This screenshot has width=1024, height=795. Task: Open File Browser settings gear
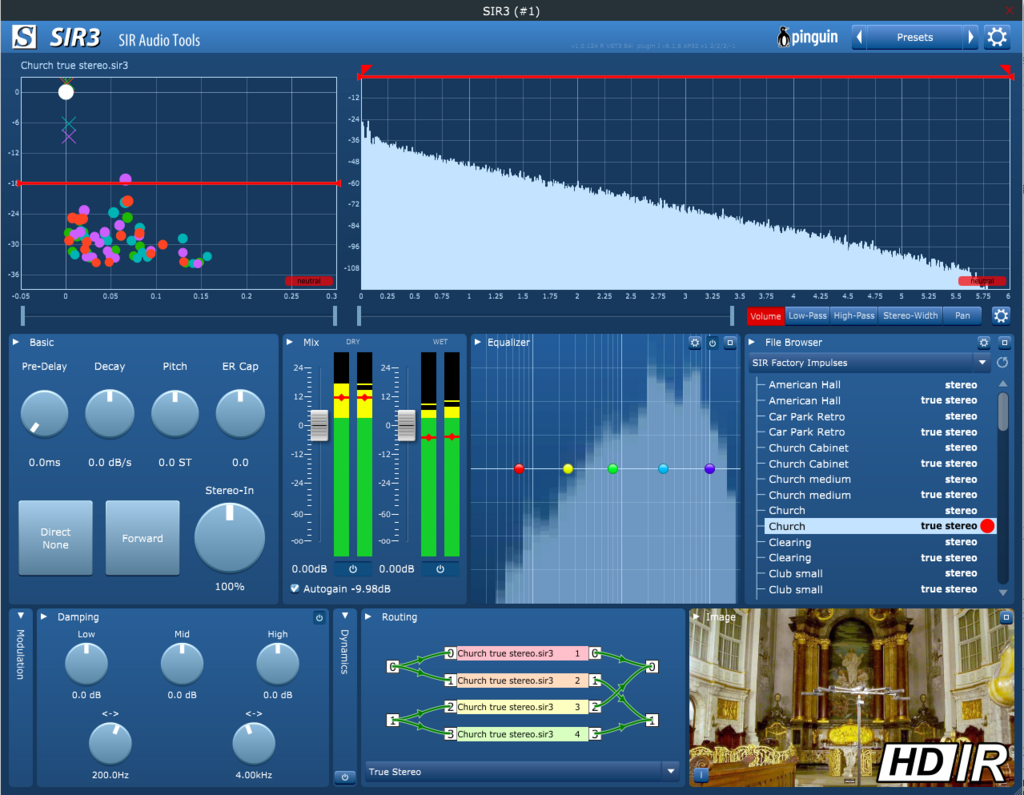click(x=984, y=342)
